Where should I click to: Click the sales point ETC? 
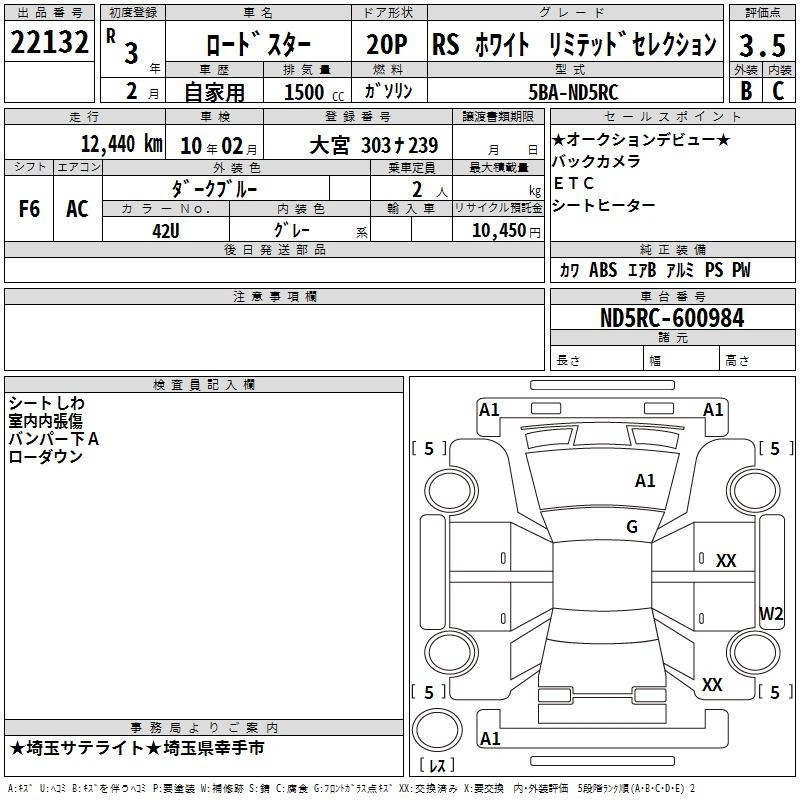[x=573, y=183]
